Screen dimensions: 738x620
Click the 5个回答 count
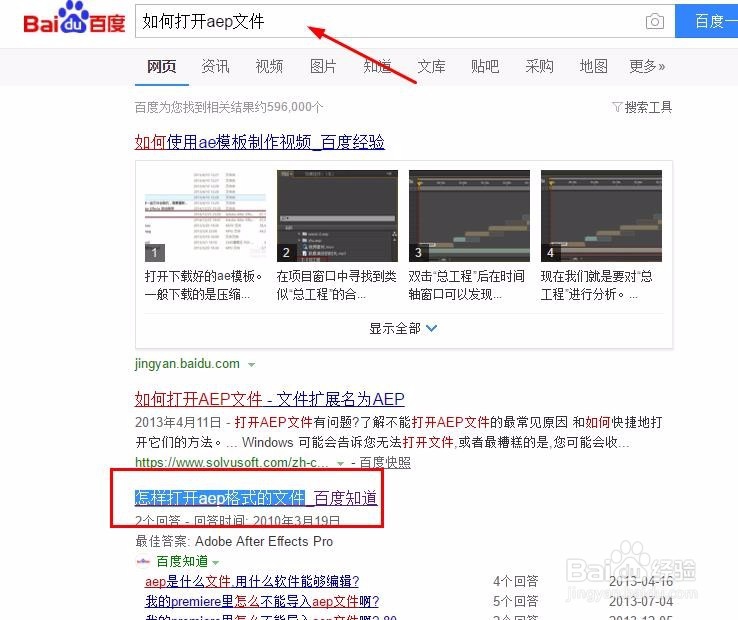pyautogui.click(x=515, y=601)
